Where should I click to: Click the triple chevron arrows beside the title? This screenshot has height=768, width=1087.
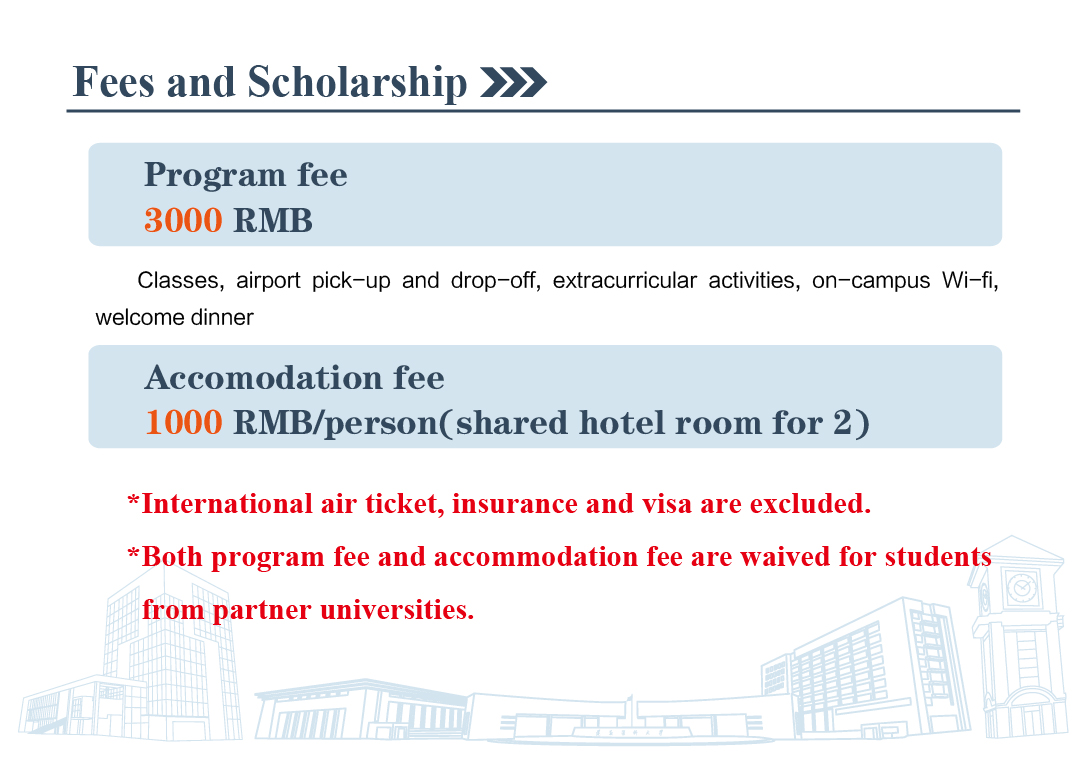[x=514, y=83]
